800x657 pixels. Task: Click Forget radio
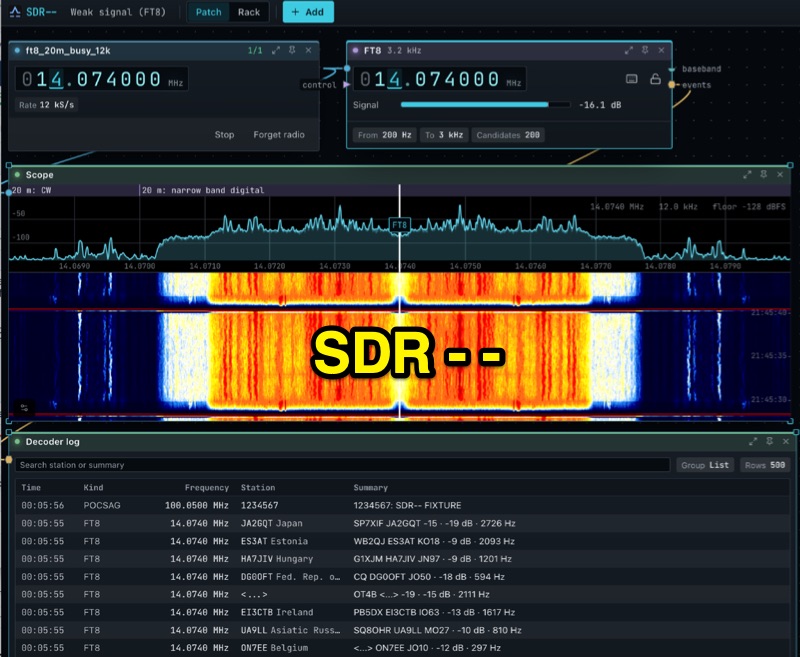(279, 135)
